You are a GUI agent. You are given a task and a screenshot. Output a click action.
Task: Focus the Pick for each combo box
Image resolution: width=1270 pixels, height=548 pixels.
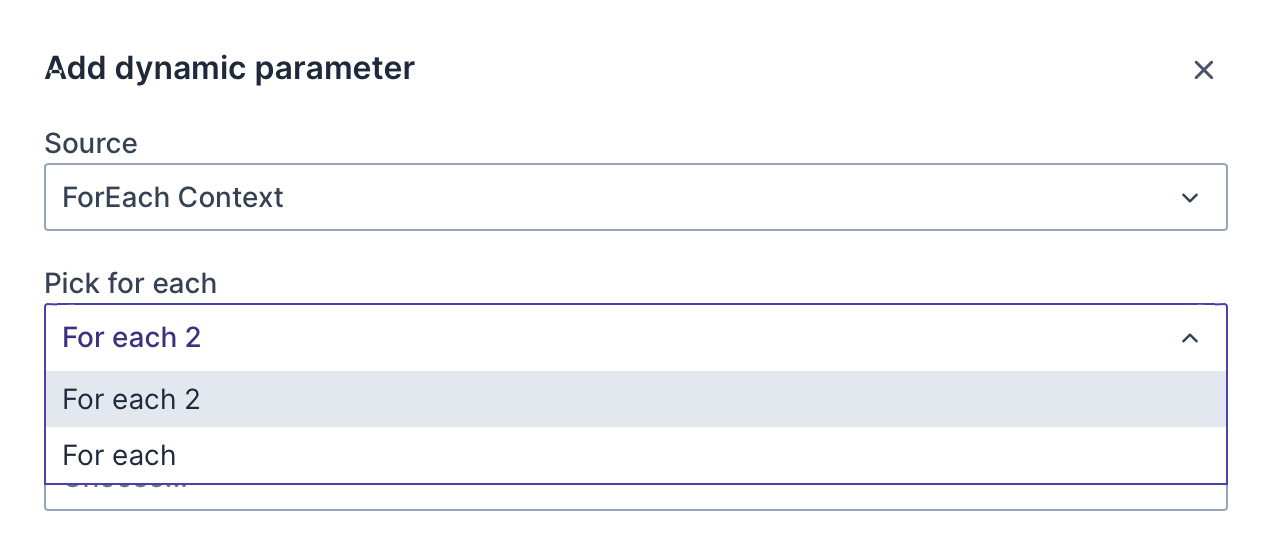click(x=635, y=338)
